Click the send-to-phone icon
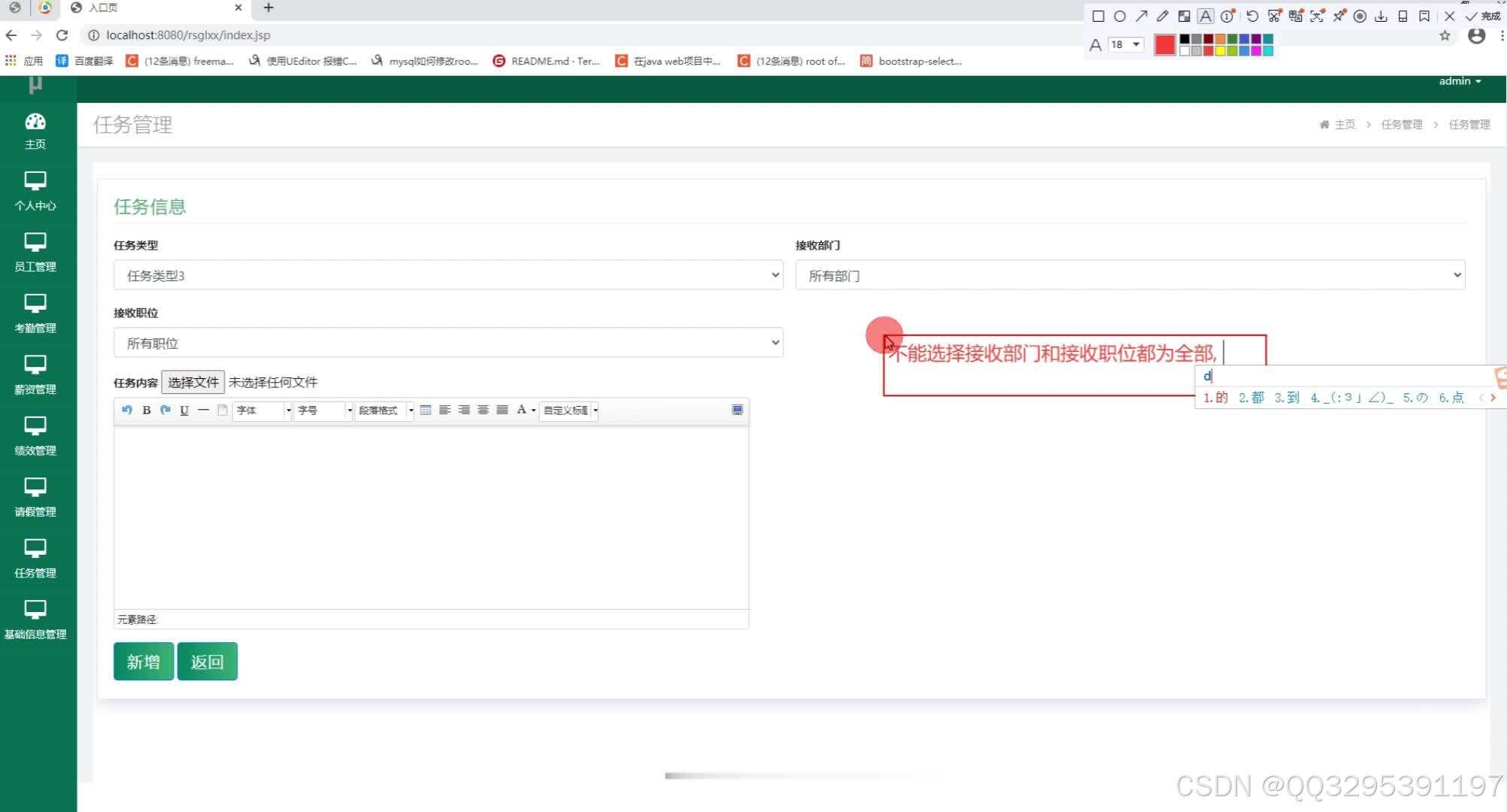This screenshot has height=812, width=1507. [1402, 17]
